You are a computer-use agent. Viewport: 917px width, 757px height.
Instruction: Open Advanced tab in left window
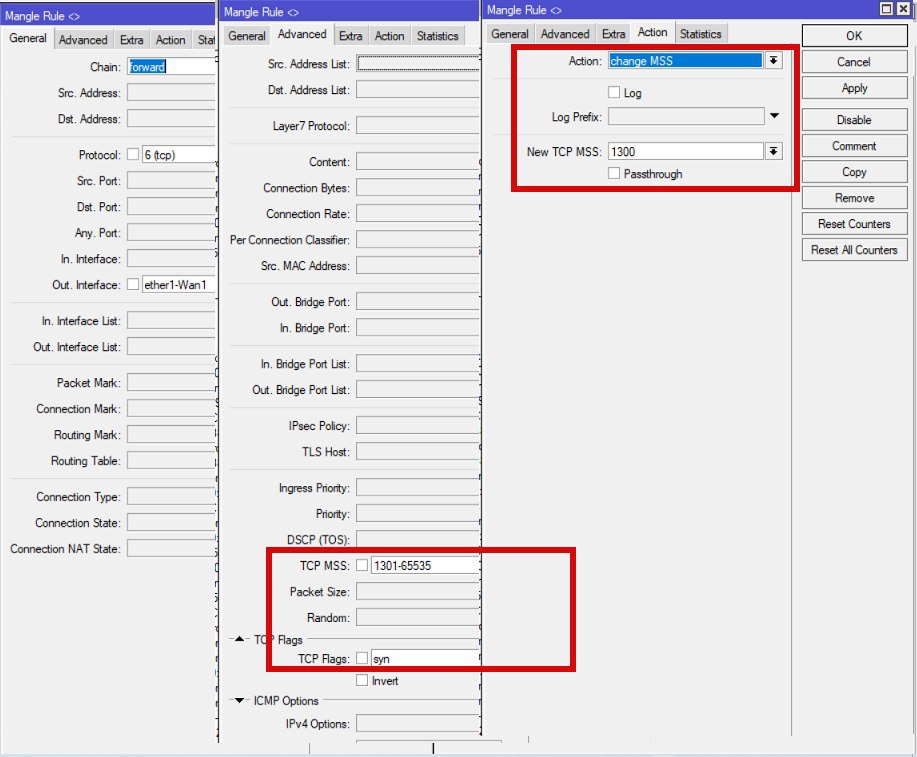(x=83, y=40)
